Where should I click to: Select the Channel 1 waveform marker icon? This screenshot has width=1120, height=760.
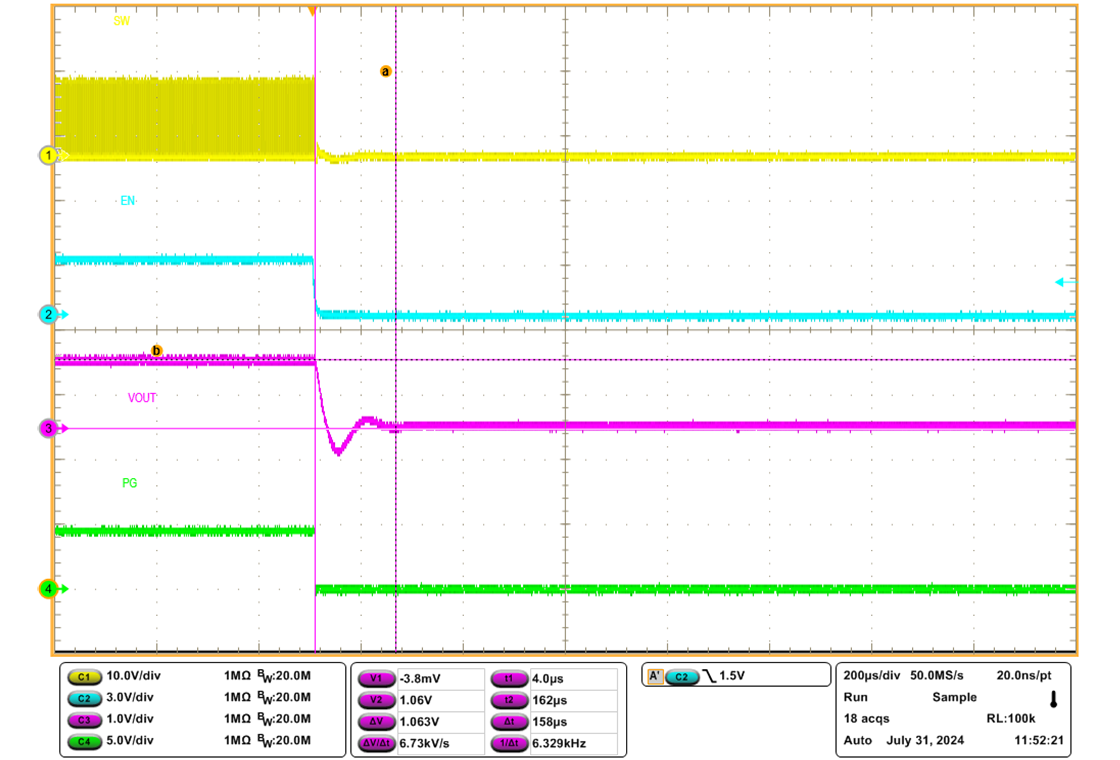(47, 156)
